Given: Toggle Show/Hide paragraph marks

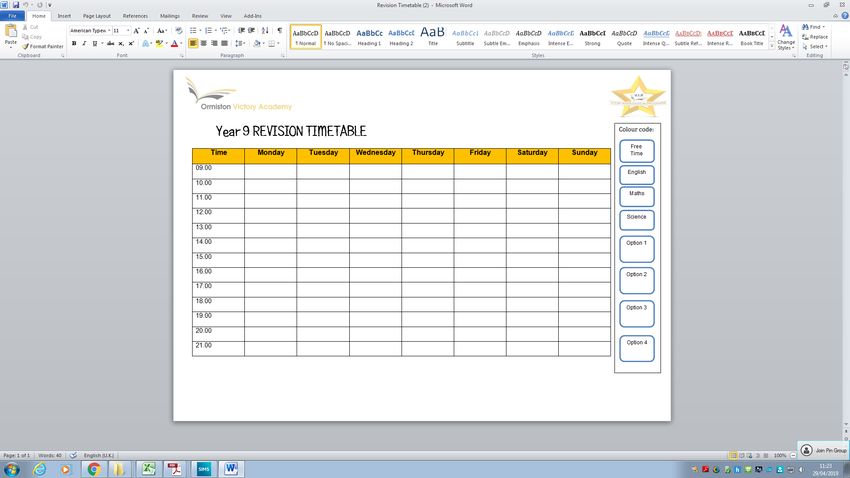Looking at the screenshot, I should point(280,31).
